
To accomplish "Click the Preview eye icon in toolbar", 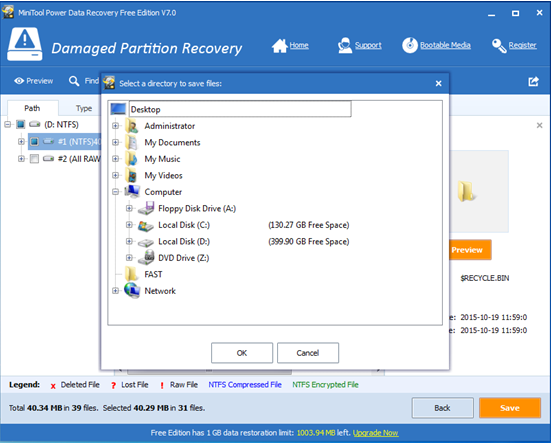I will pos(19,81).
